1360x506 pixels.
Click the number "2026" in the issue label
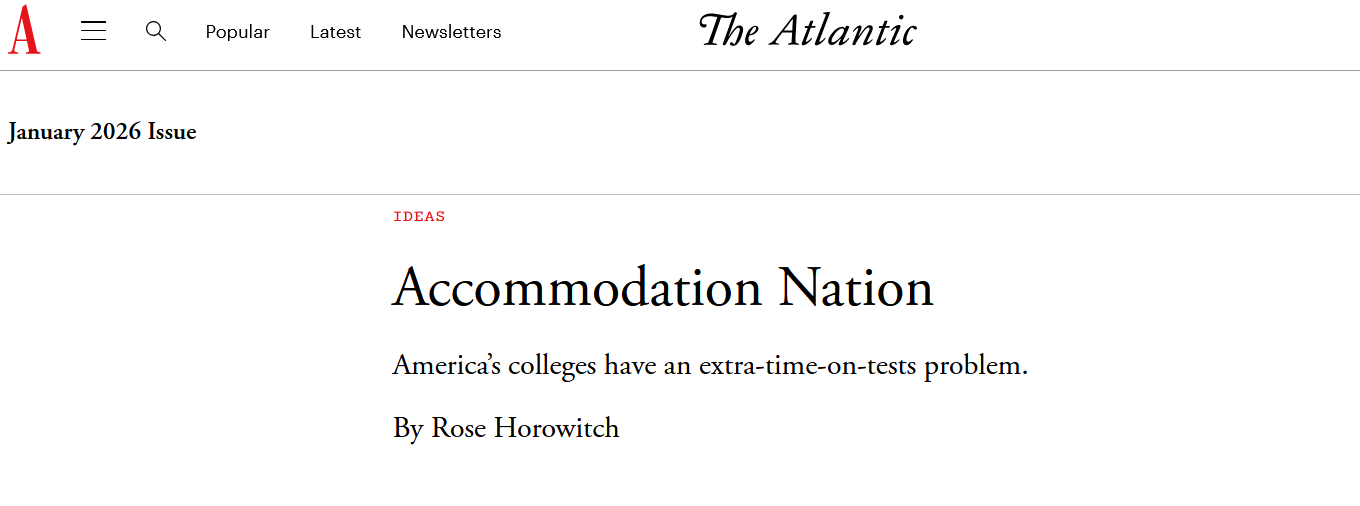click(116, 132)
